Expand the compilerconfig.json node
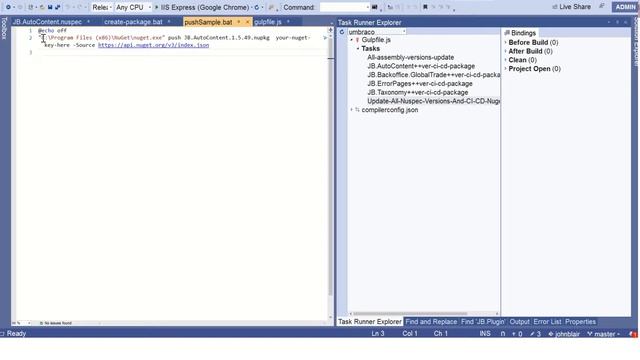The height and width of the screenshot is (360, 640). tap(351, 110)
